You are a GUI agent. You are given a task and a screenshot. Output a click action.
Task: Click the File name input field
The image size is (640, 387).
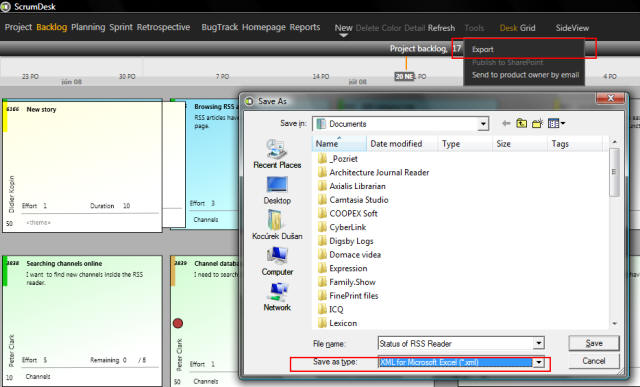point(456,344)
